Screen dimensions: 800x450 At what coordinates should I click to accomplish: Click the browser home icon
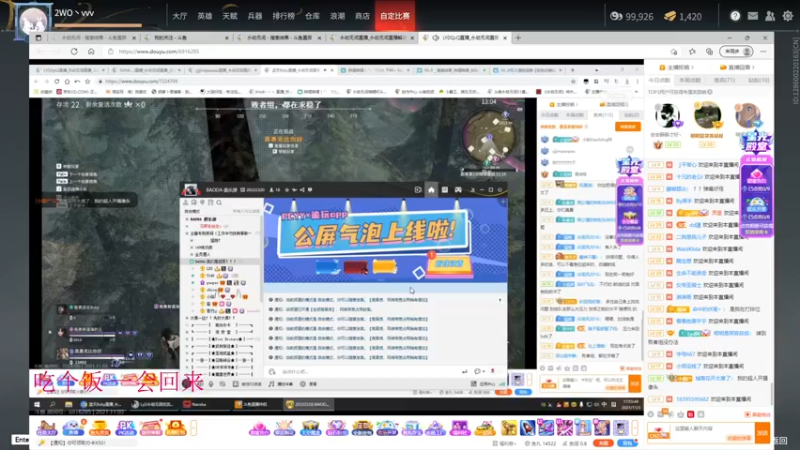(x=91, y=52)
